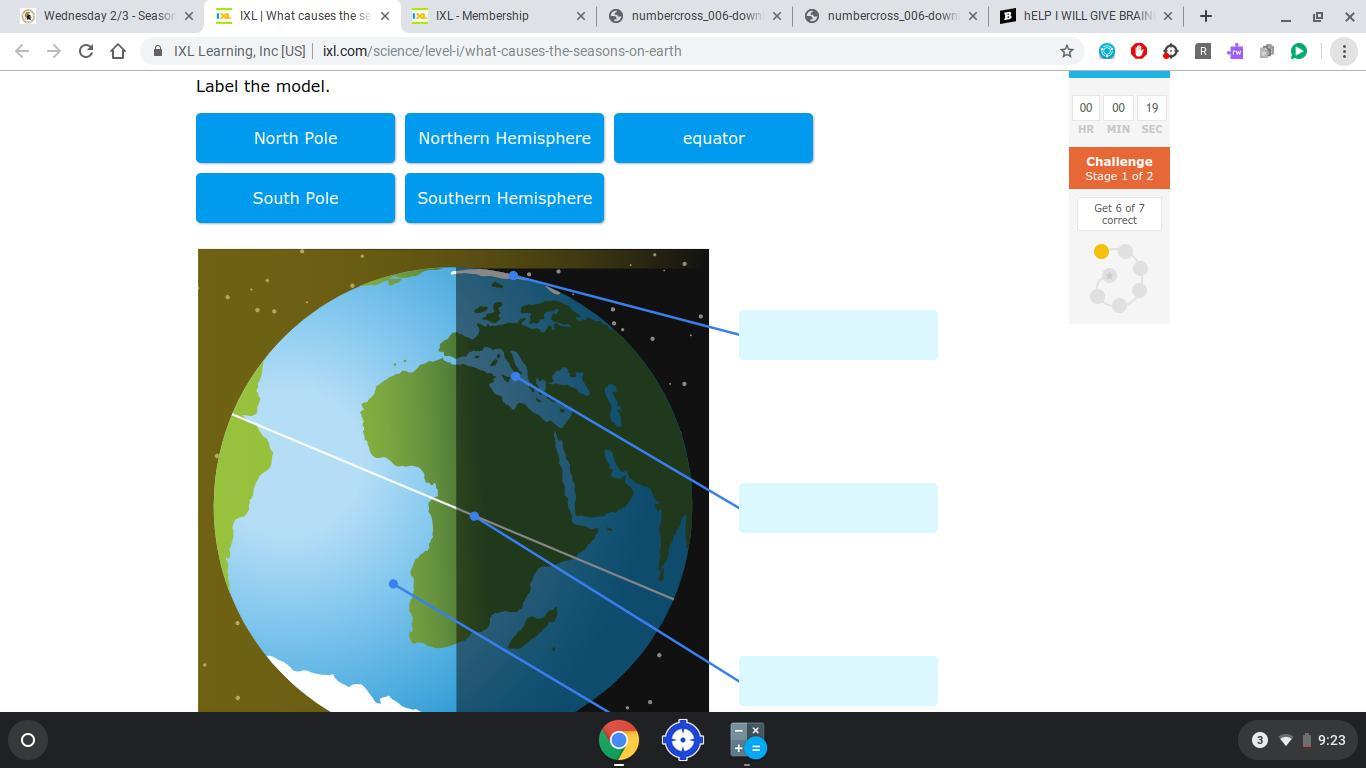Viewport: 1366px width, 768px height.
Task: Close the Wednesday 2/3 tab
Action: click(x=189, y=16)
